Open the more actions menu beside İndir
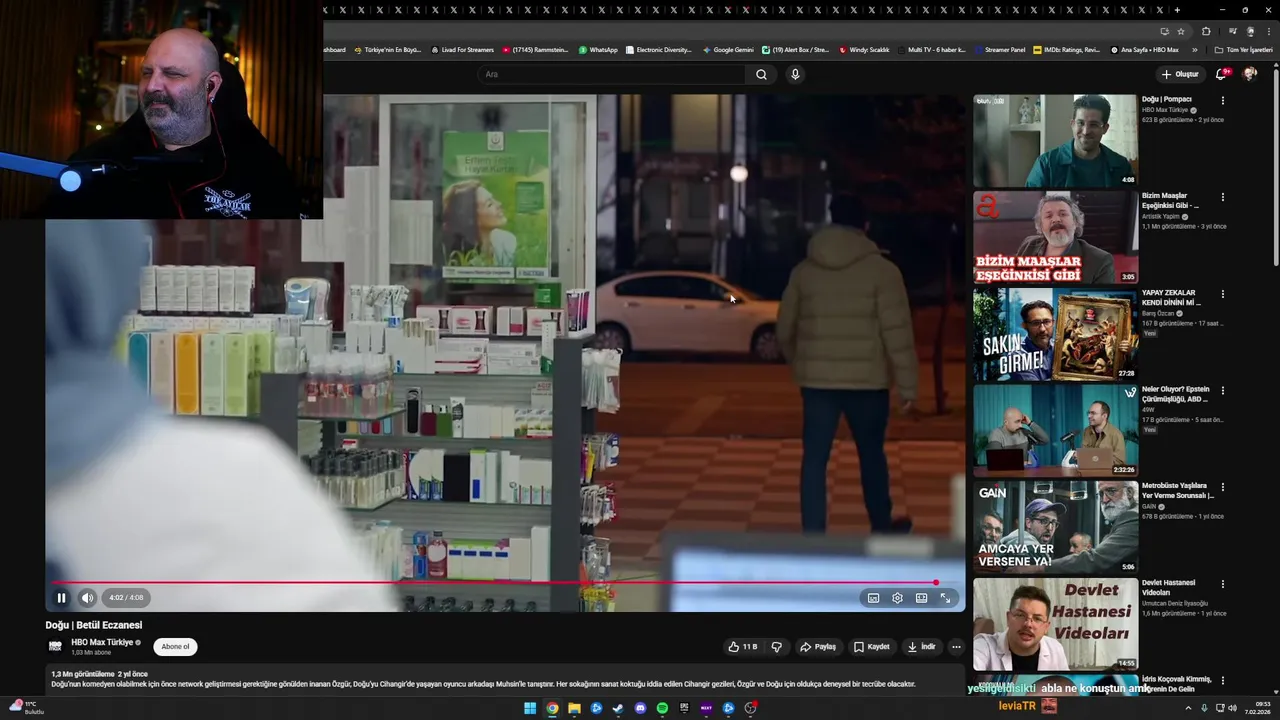 [956, 647]
